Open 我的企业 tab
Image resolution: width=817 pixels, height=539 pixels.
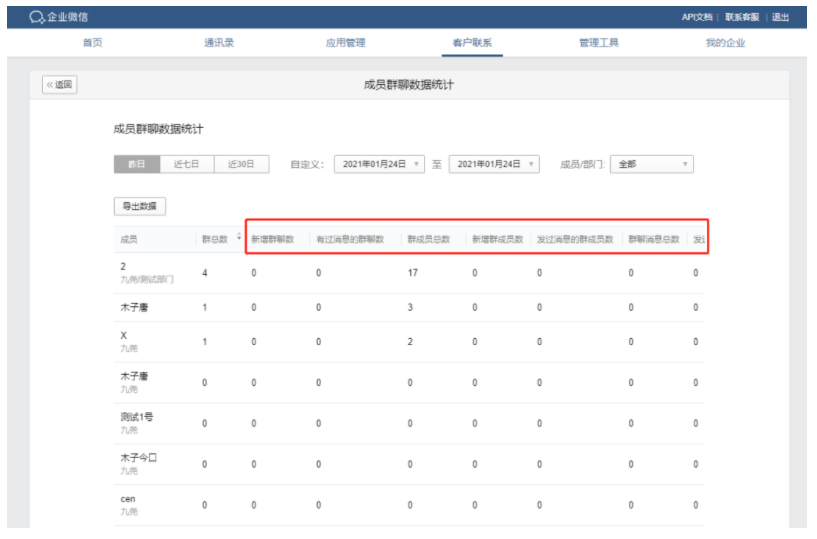click(x=725, y=43)
